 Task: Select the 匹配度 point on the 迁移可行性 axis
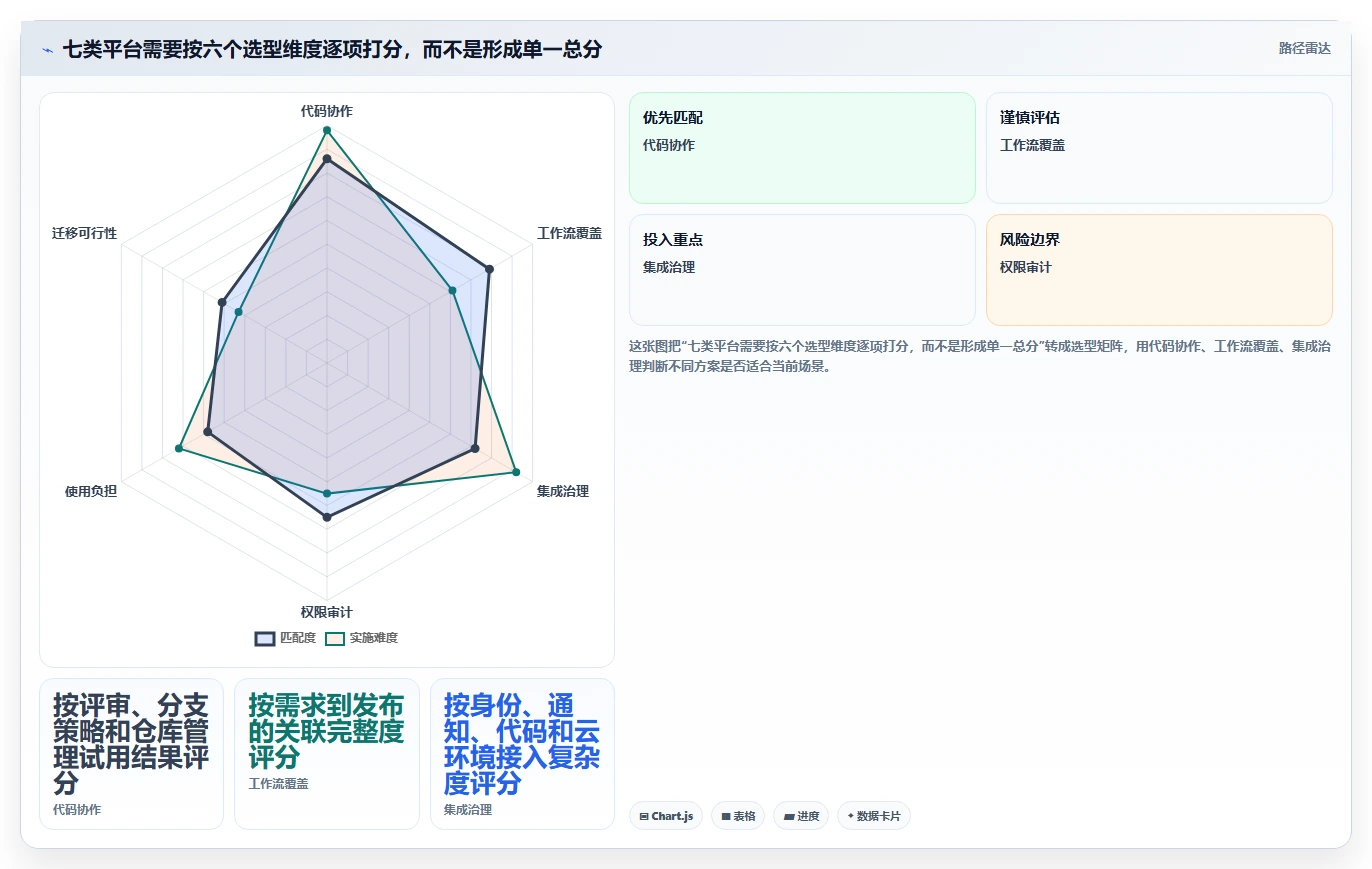221,302
